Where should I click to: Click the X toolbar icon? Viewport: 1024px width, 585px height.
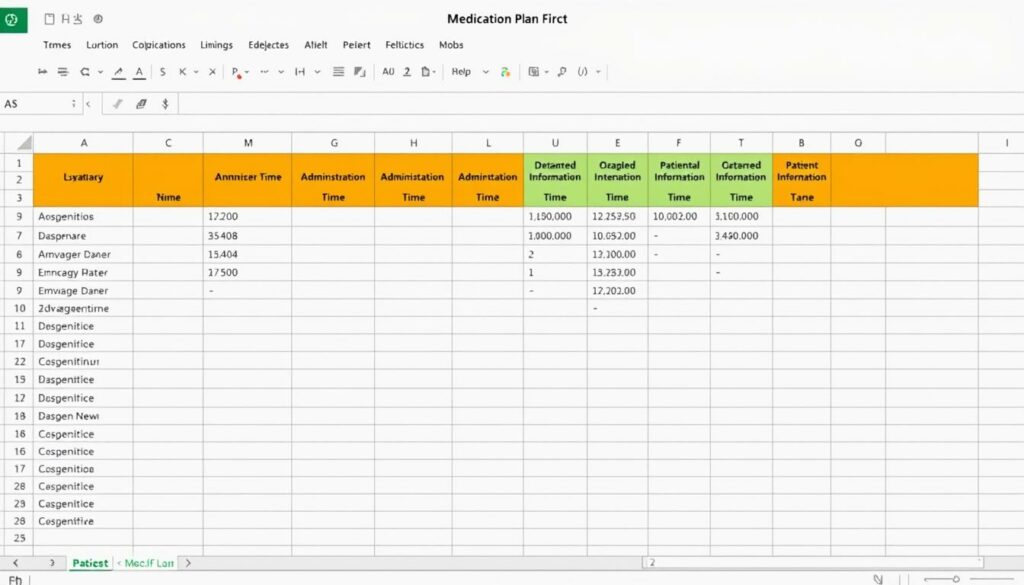click(x=212, y=72)
